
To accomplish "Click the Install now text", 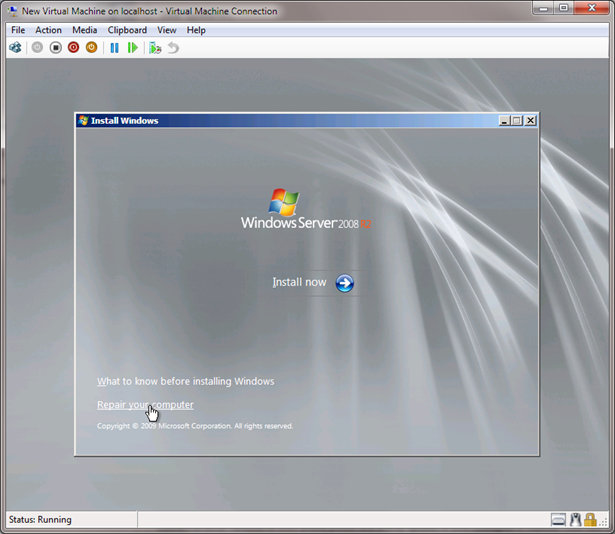I will pos(299,282).
